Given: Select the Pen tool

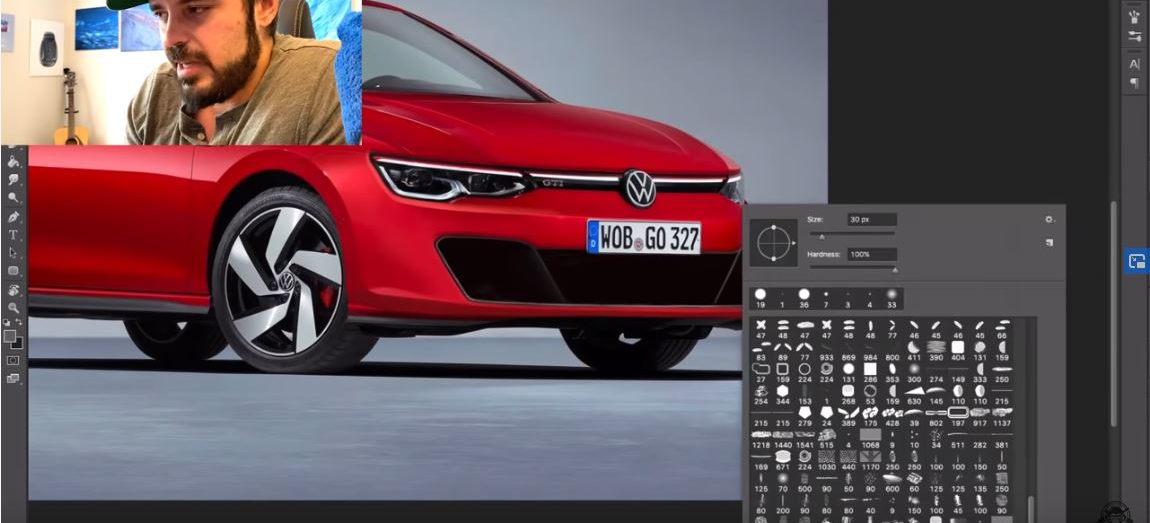Looking at the screenshot, I should [14, 216].
